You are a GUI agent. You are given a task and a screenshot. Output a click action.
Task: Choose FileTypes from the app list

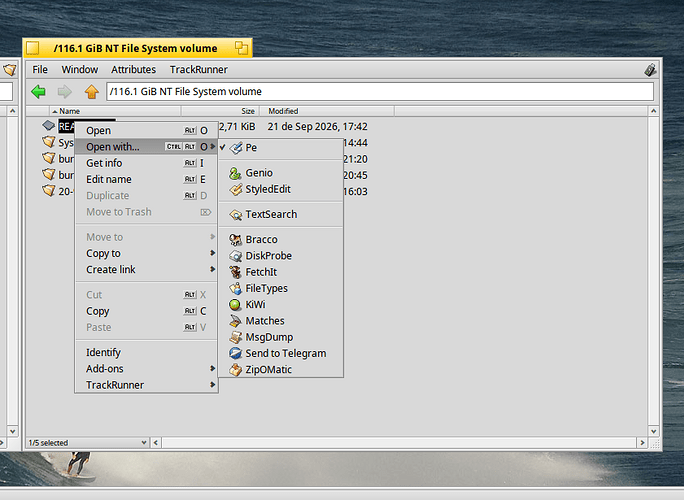(281, 288)
